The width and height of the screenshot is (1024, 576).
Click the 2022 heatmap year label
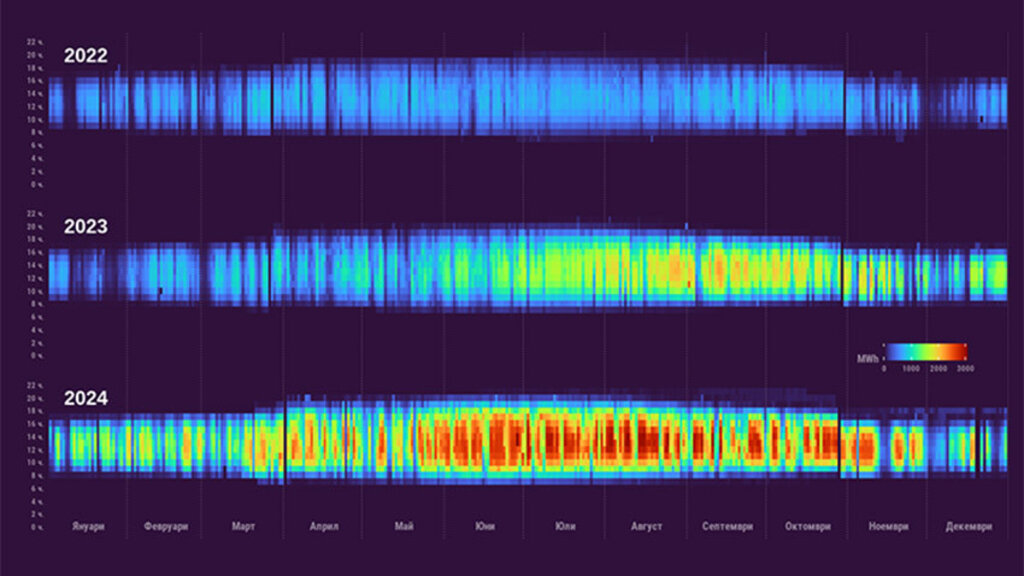coord(86,56)
